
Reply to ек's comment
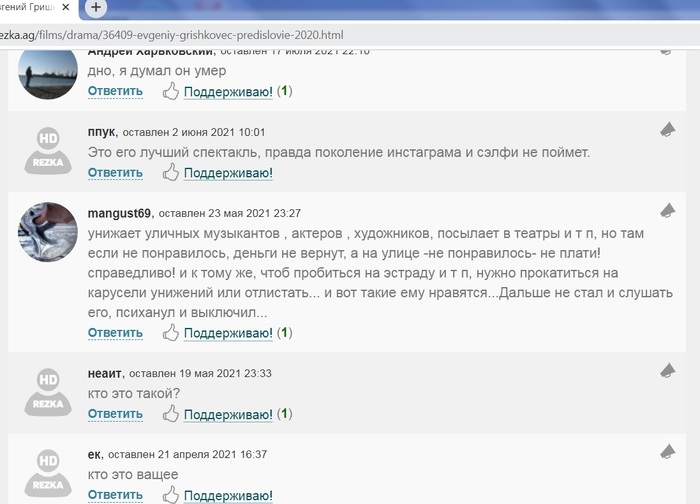[115, 495]
